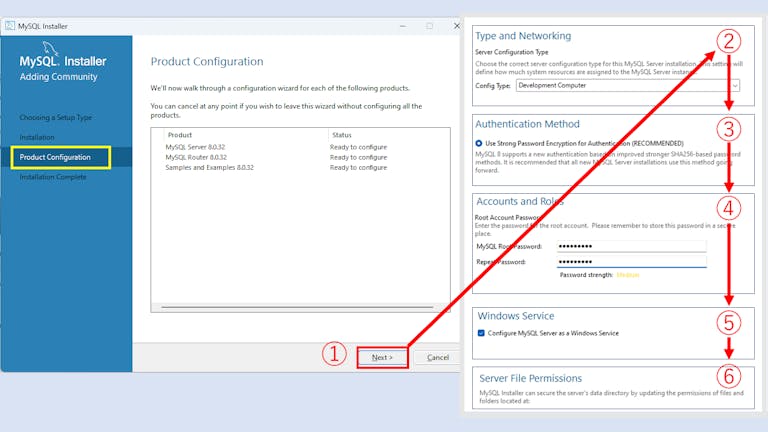This screenshot has height=432, width=768.
Task: Minimize the MySQL Installer window
Action: click(403, 26)
